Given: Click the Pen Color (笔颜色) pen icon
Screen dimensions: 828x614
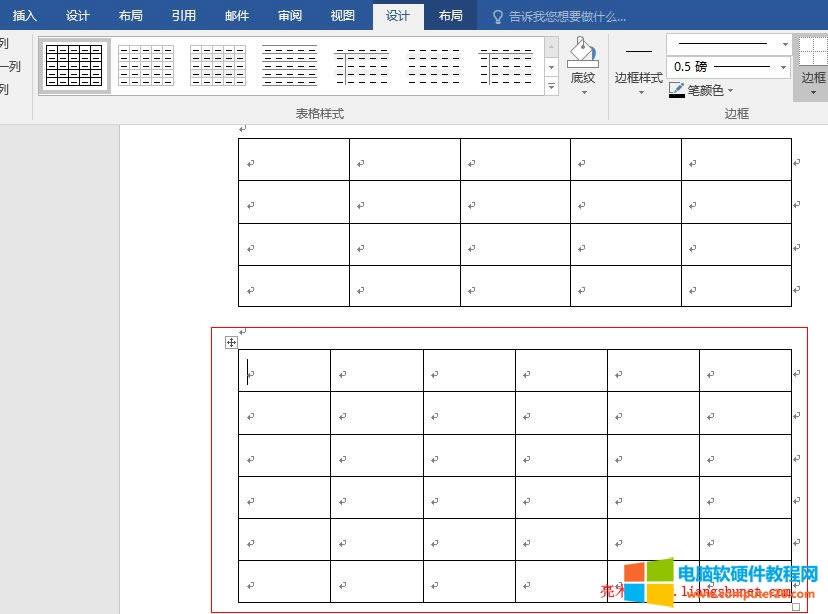Looking at the screenshot, I should (677, 90).
